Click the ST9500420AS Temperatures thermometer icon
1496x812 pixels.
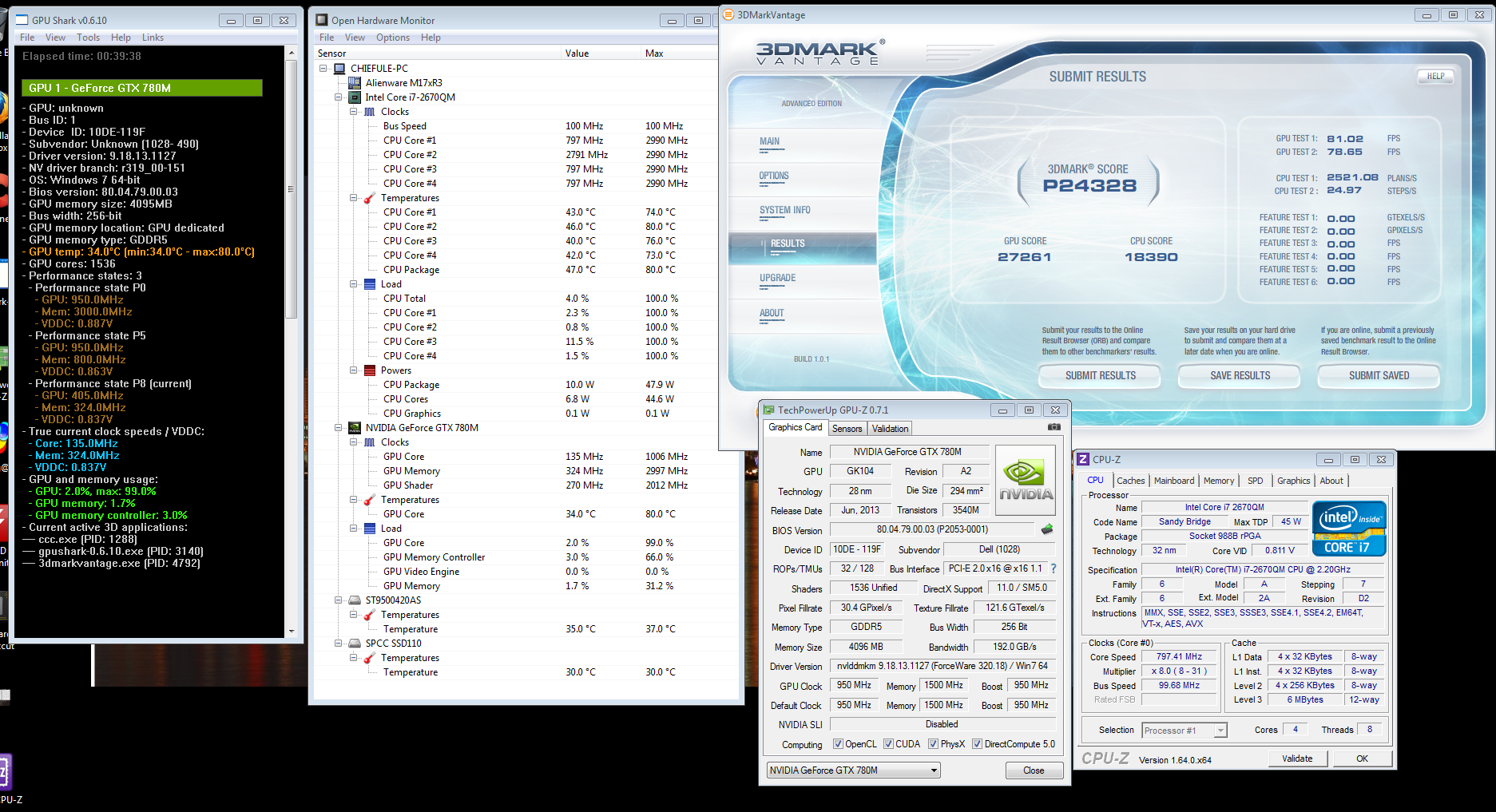pos(370,615)
